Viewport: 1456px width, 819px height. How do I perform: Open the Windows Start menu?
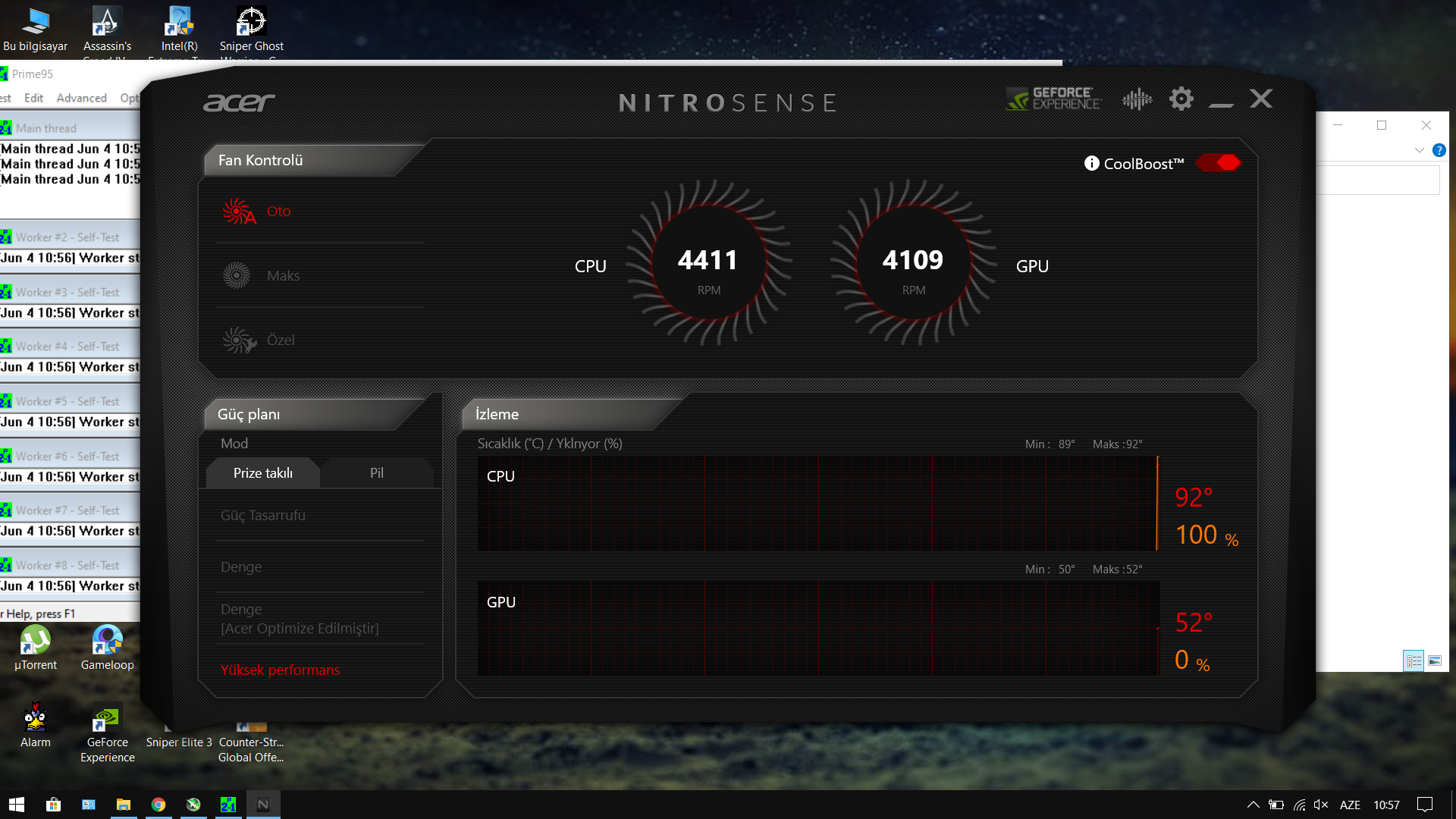tap(17, 805)
